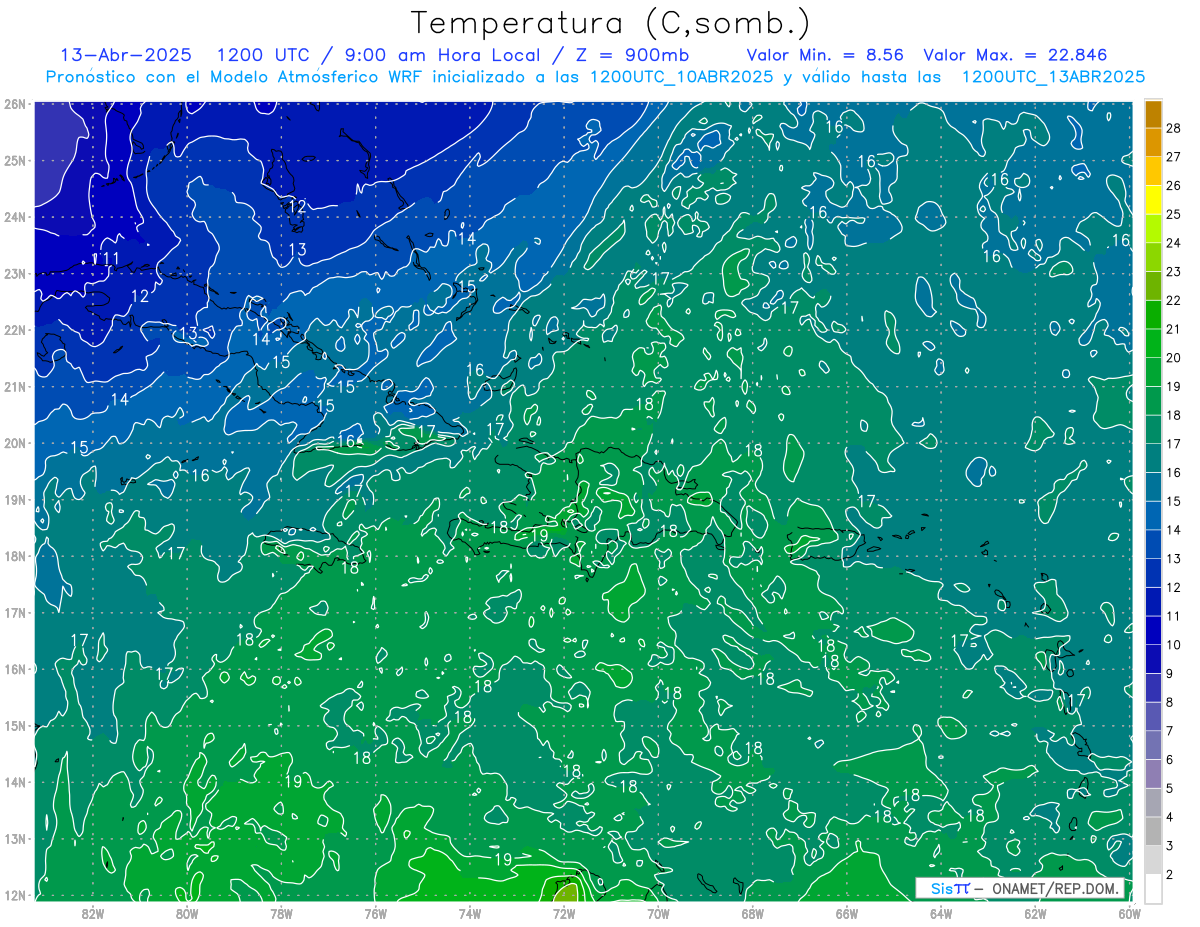
Task: Click the '16N' latitude label
Action: [x=14, y=669]
